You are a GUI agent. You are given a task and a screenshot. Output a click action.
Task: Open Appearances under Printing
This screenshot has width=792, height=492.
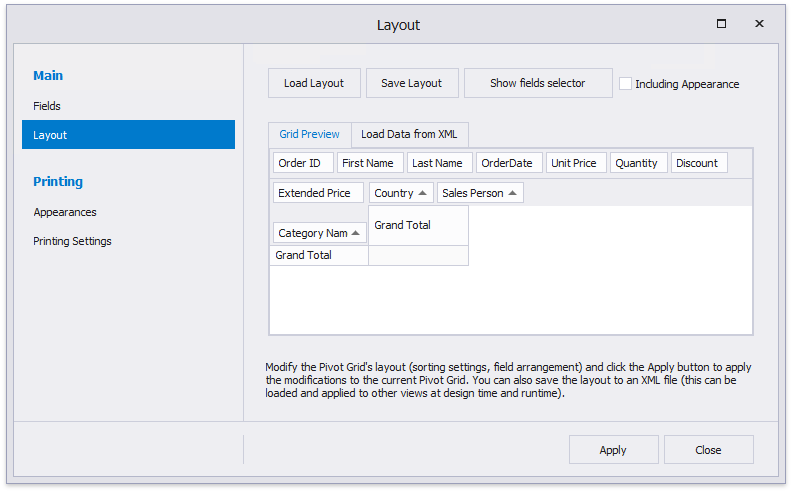coord(65,212)
